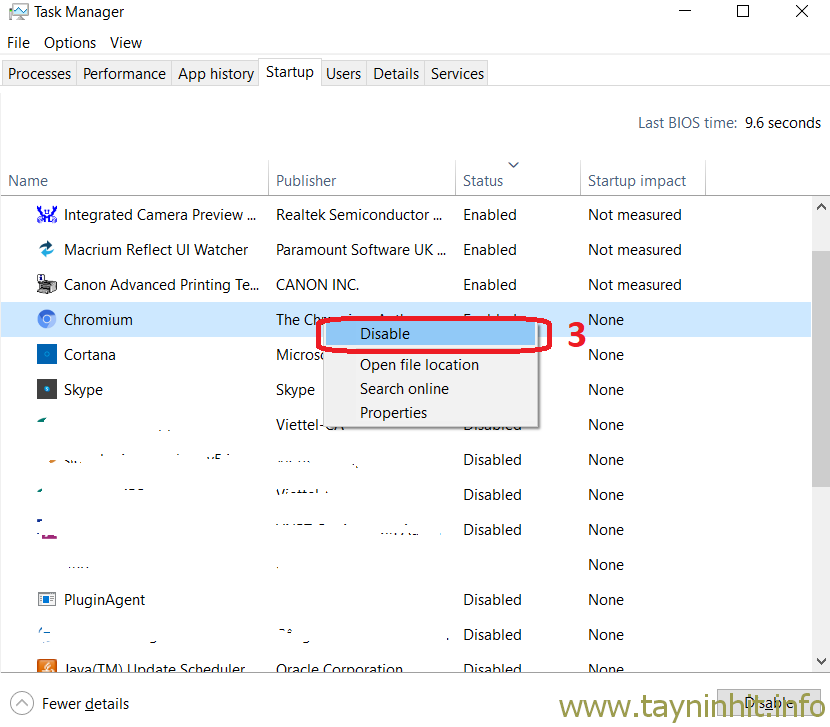This screenshot has height=727, width=830.
Task: Click the Macrium Reflect UI Watcher icon
Action: [46, 250]
